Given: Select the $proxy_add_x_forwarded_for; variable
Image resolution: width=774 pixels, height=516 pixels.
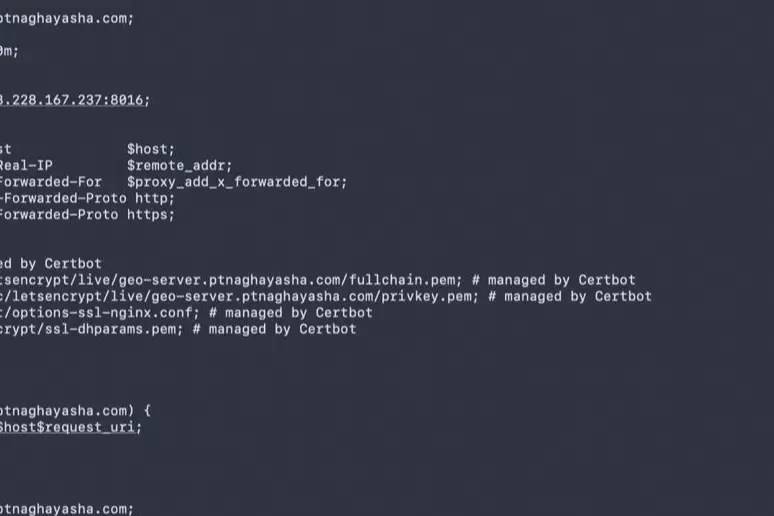Looking at the screenshot, I should pos(237,182).
